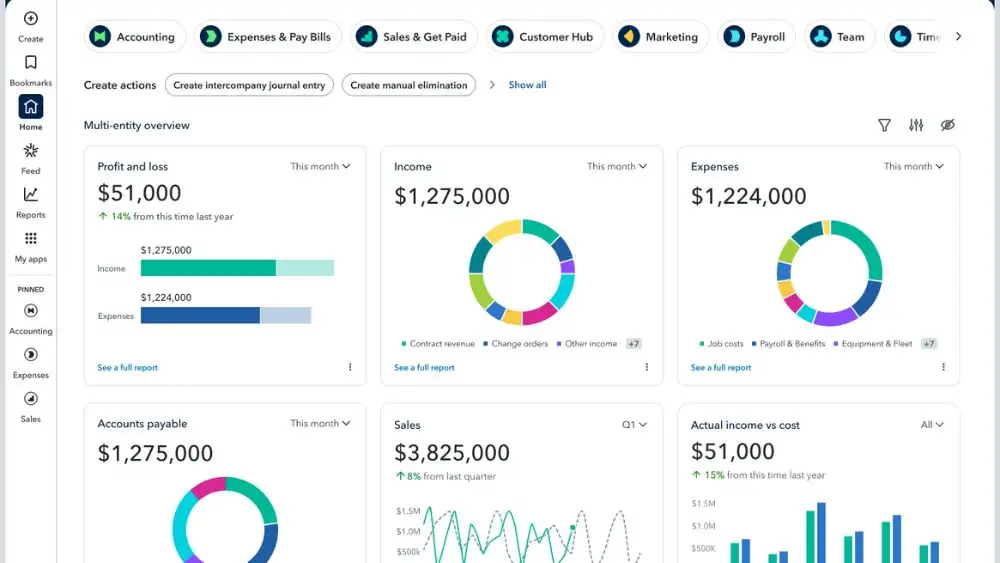Open Expenses See a full report link
1000x563 pixels.
click(721, 367)
